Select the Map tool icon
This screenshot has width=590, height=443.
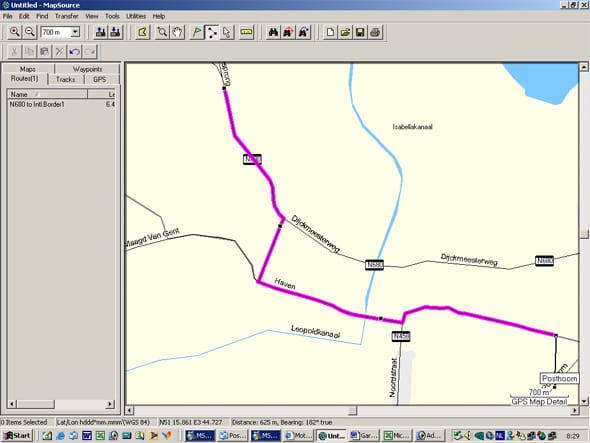click(143, 32)
